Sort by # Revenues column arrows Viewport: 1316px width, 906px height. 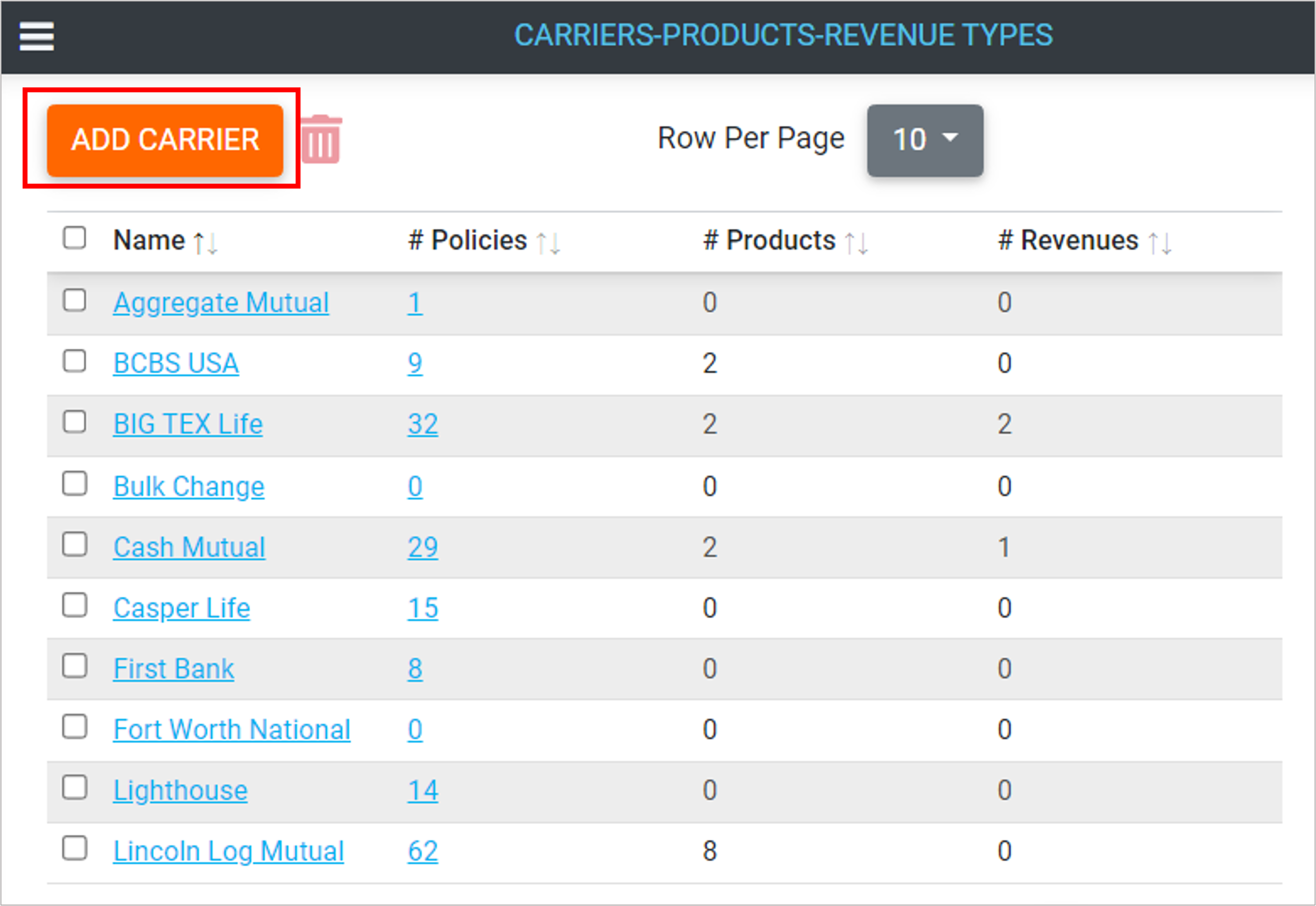[1159, 243]
